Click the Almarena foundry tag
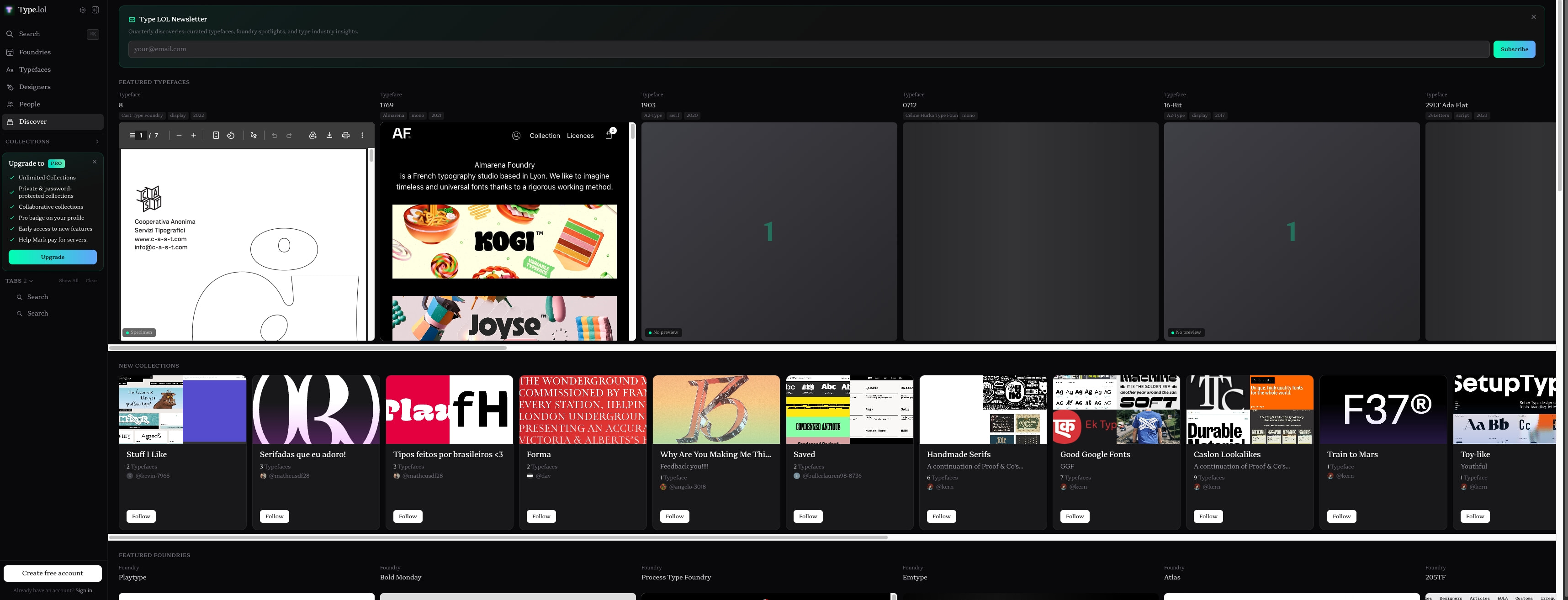This screenshot has height=600, width=1568. (393, 116)
